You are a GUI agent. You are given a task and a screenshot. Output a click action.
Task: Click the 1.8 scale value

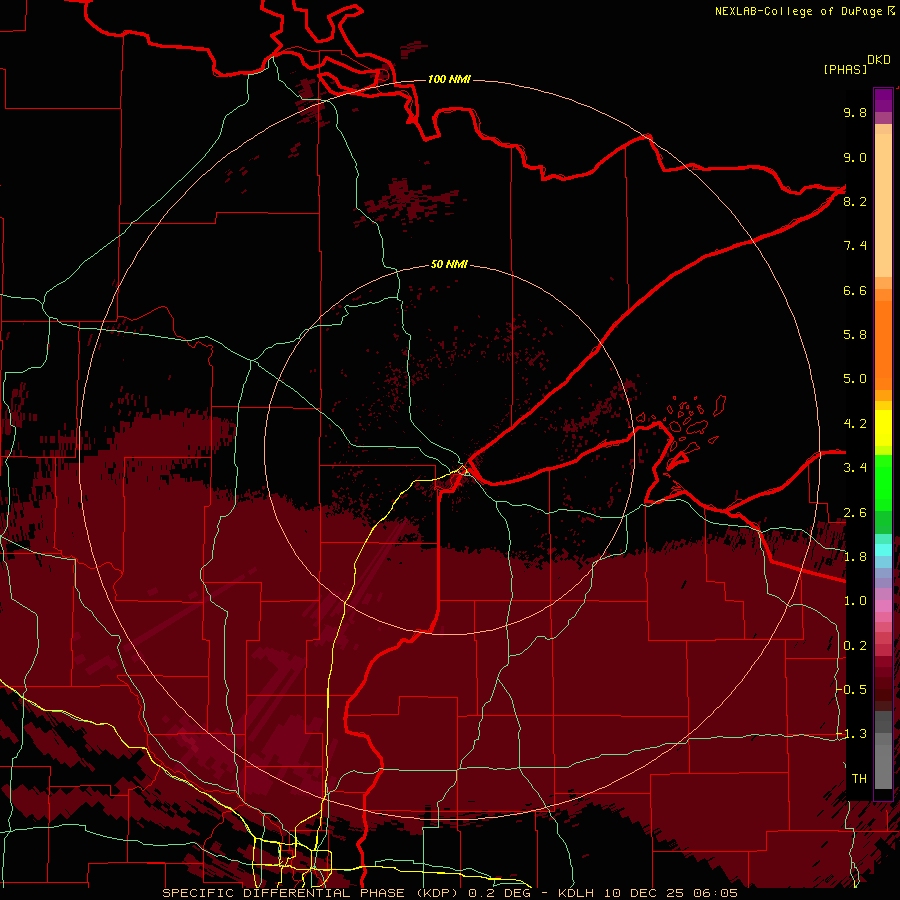point(855,557)
